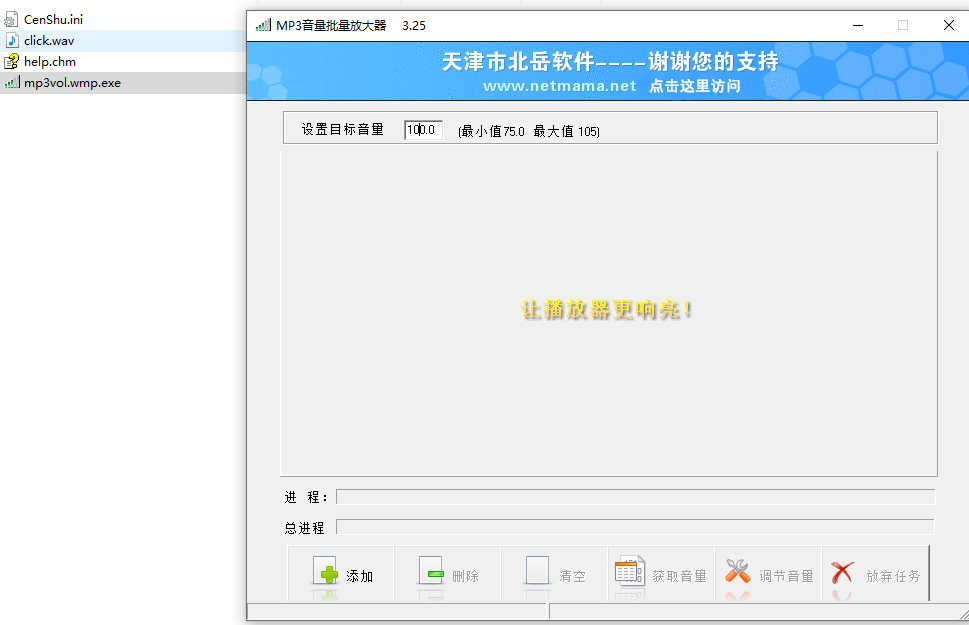This screenshot has width=969, height=625.
Task: Click the window title MP3音量批量放大器 3.25
Action: [351, 25]
